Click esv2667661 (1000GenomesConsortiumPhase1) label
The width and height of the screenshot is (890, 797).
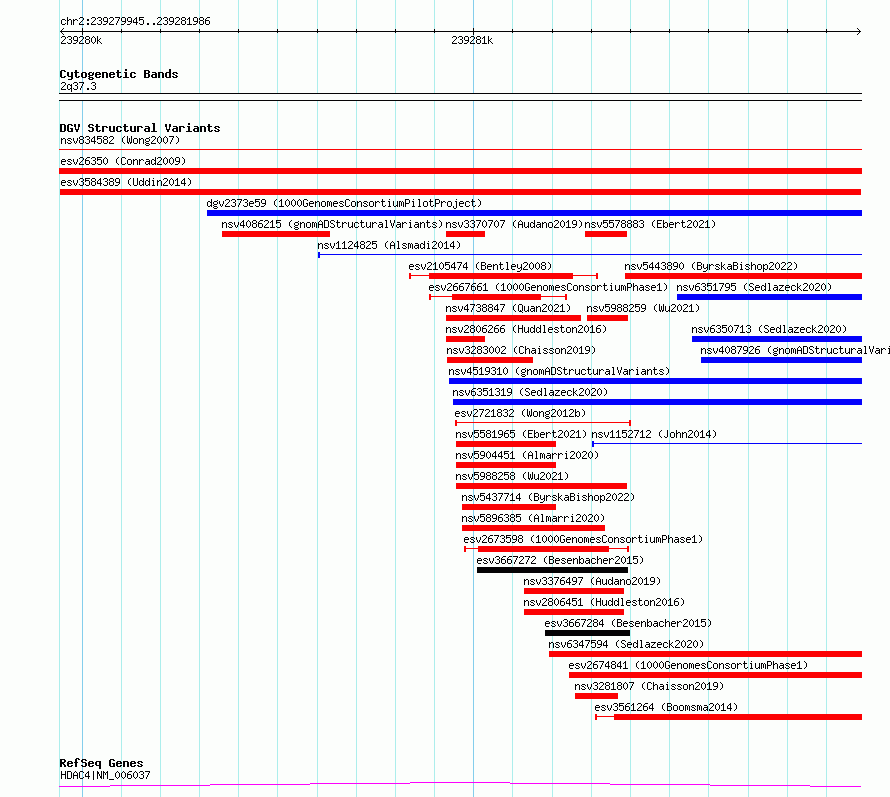(548, 287)
